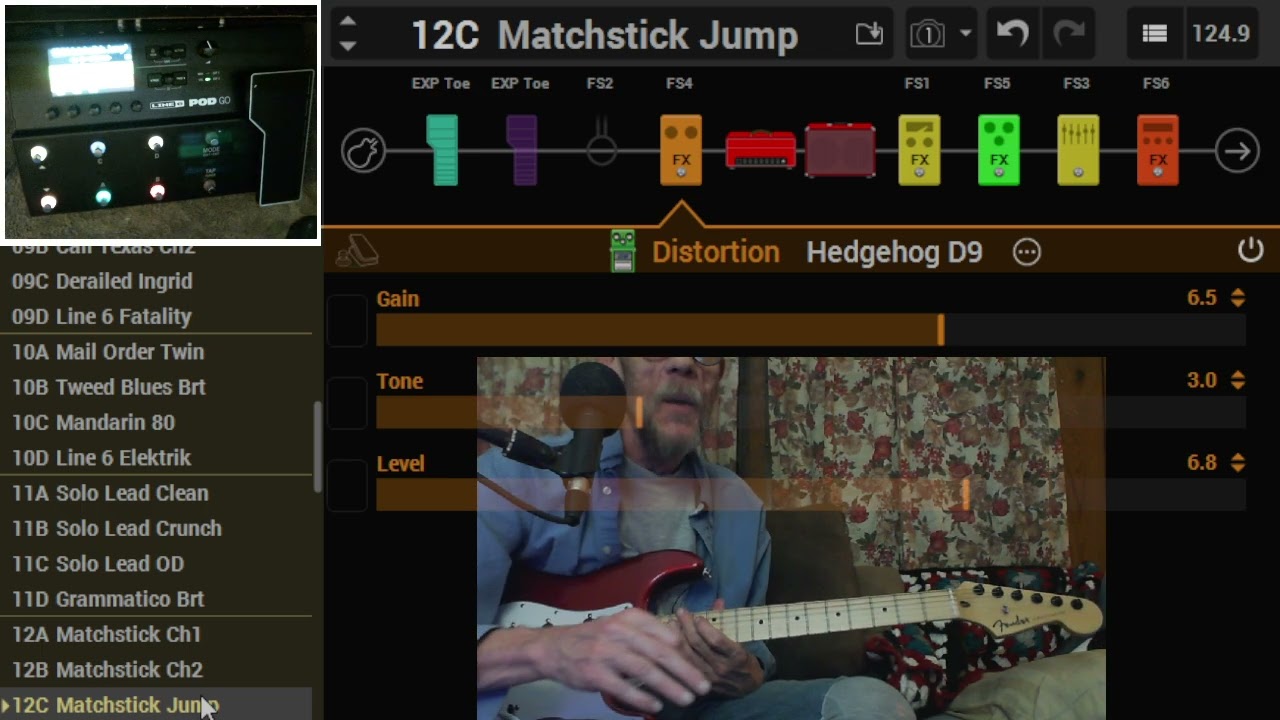This screenshot has height=720, width=1280.
Task: Click the expression pedal assign icon
Action: click(355, 251)
